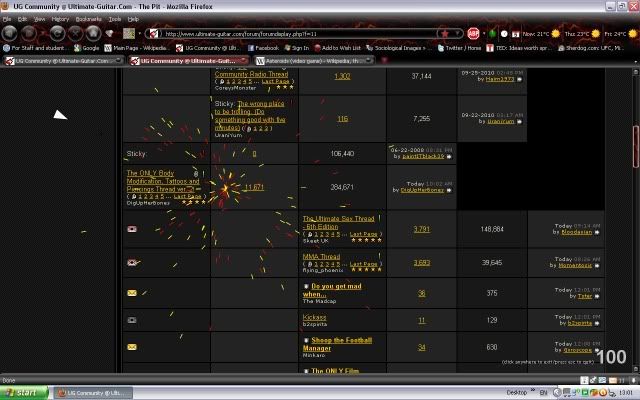640x400 pixels.
Task: Stop loading with the Stop button
Action: tap(75, 33)
